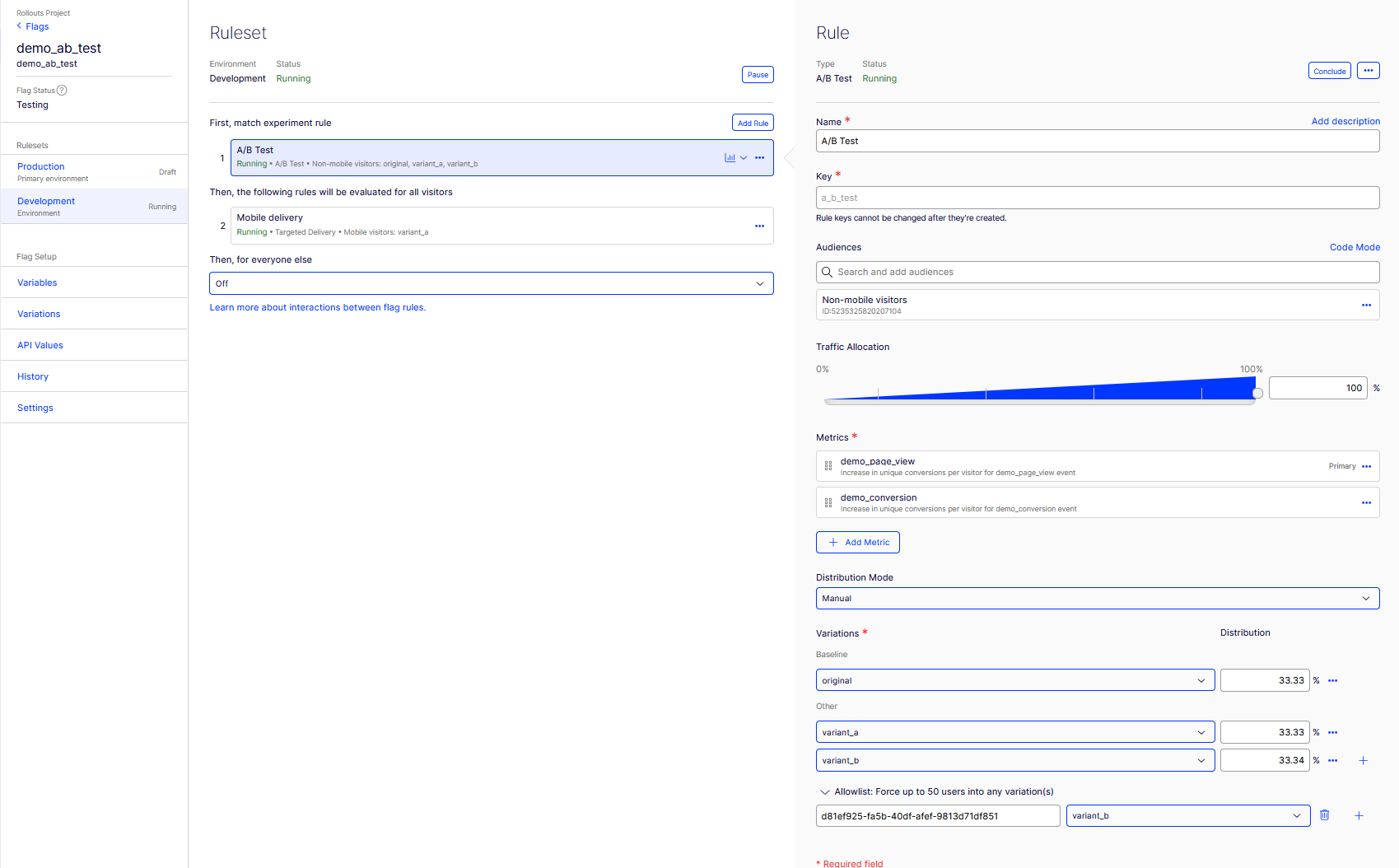Open options for original variation row
1399x868 pixels.
pos(1332,680)
